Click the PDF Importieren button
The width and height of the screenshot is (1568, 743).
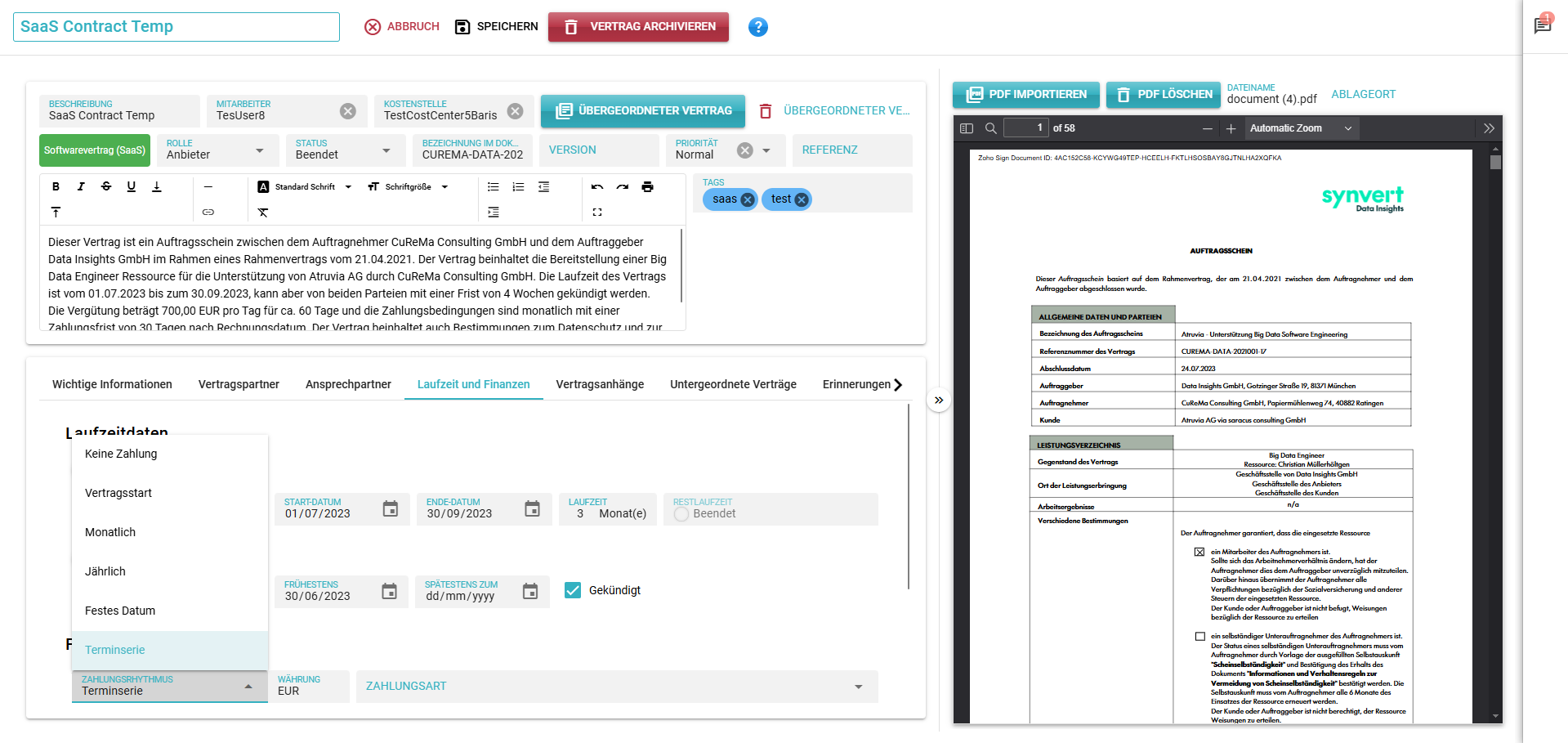(x=1026, y=95)
